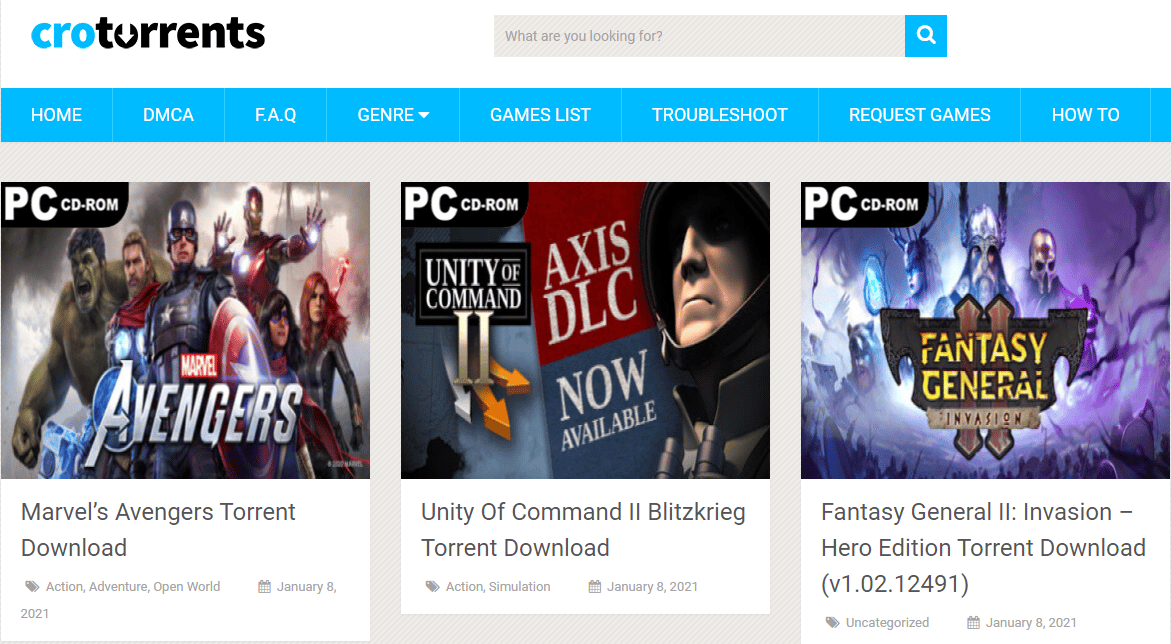
Task: Click the calendar icon next to January 8, 2021
Action: (x=264, y=587)
